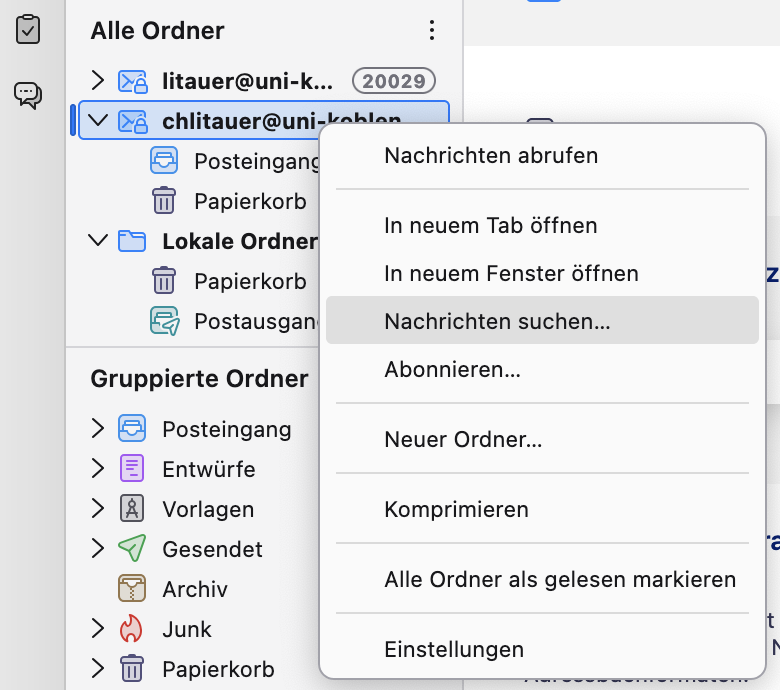Click the Archiv folder icon
The width and height of the screenshot is (780, 690).
tap(132, 589)
